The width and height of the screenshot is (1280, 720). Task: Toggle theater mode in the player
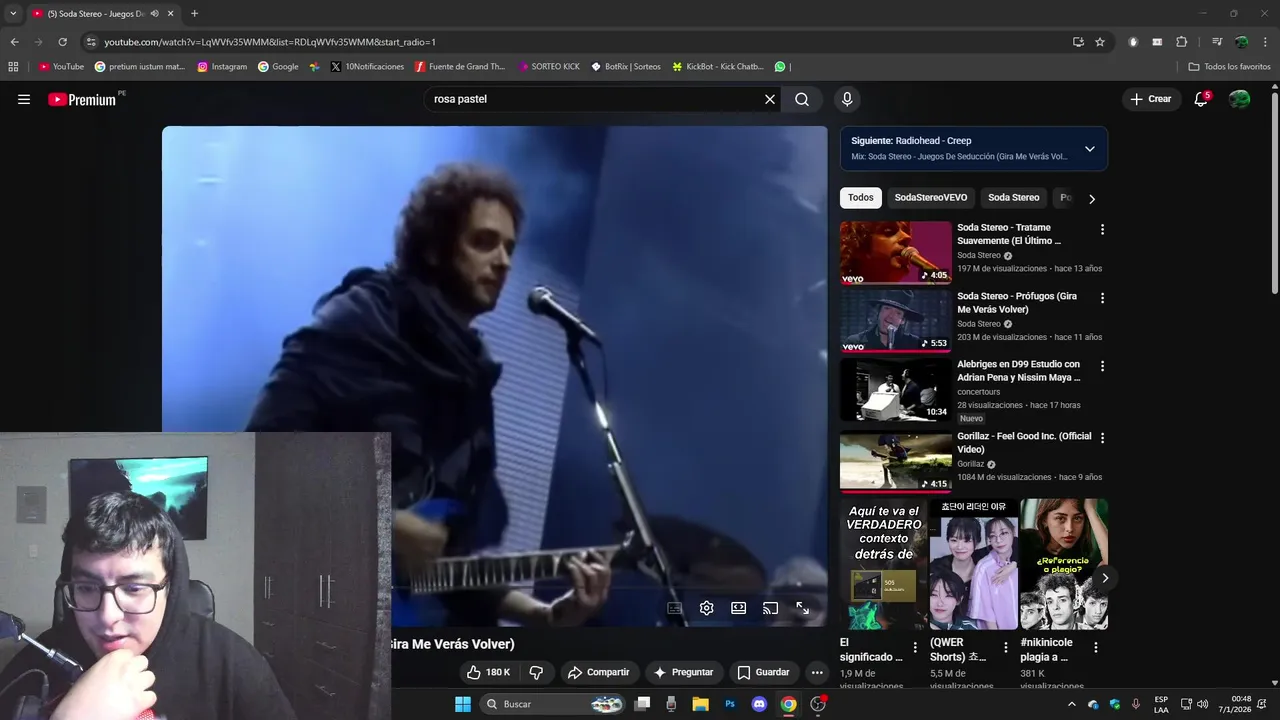(x=739, y=608)
